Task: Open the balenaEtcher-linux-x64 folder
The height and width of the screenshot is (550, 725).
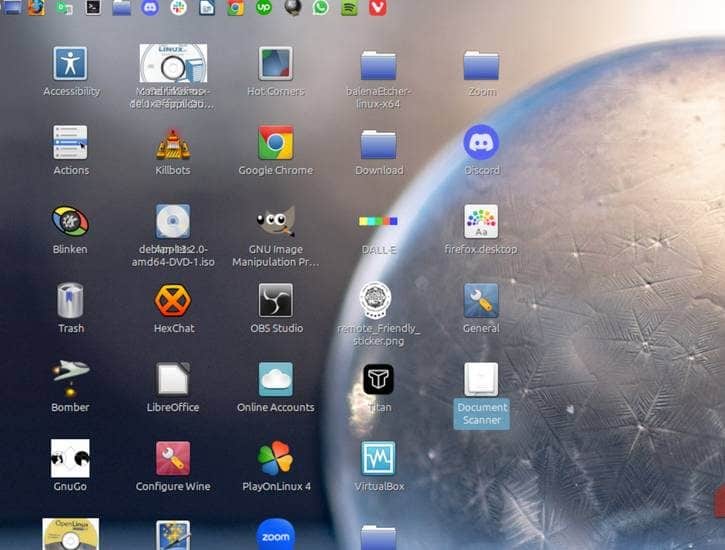Action: 378,65
